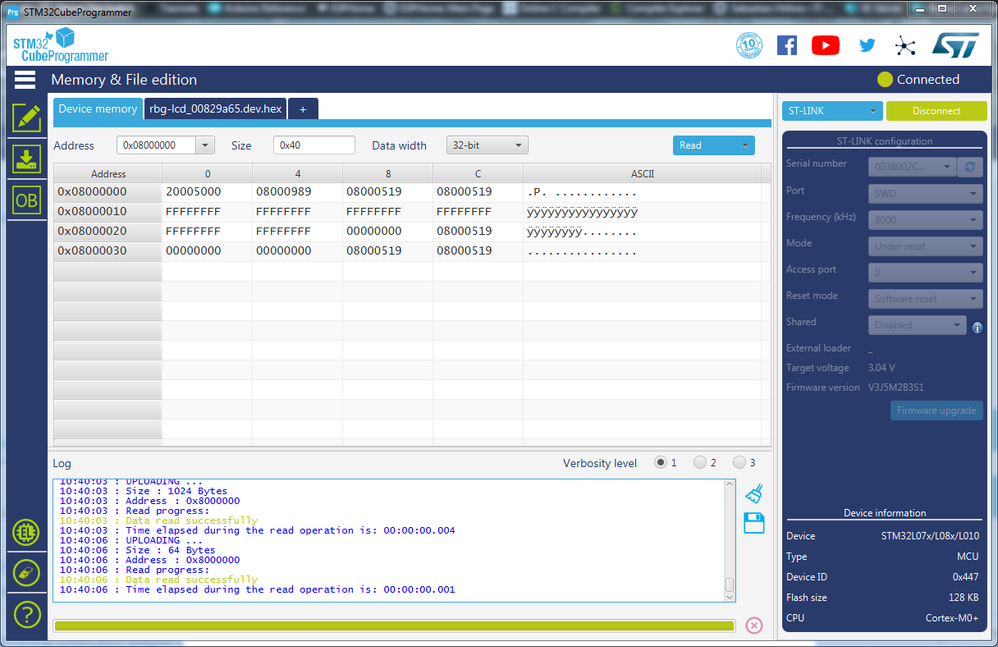
Task: Cancel operation with red X icon
Action: coord(754,625)
